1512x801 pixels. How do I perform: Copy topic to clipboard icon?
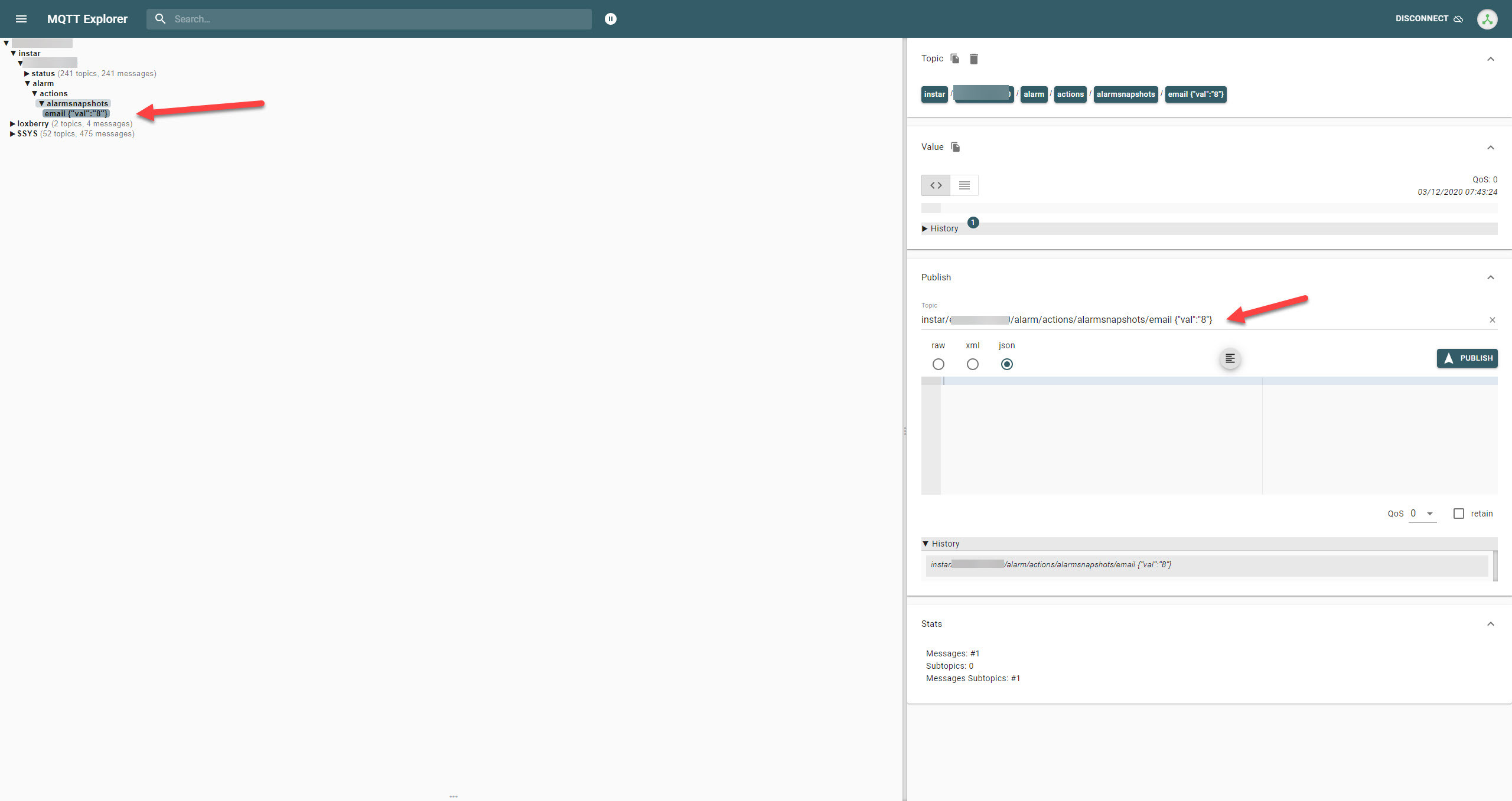click(x=955, y=58)
